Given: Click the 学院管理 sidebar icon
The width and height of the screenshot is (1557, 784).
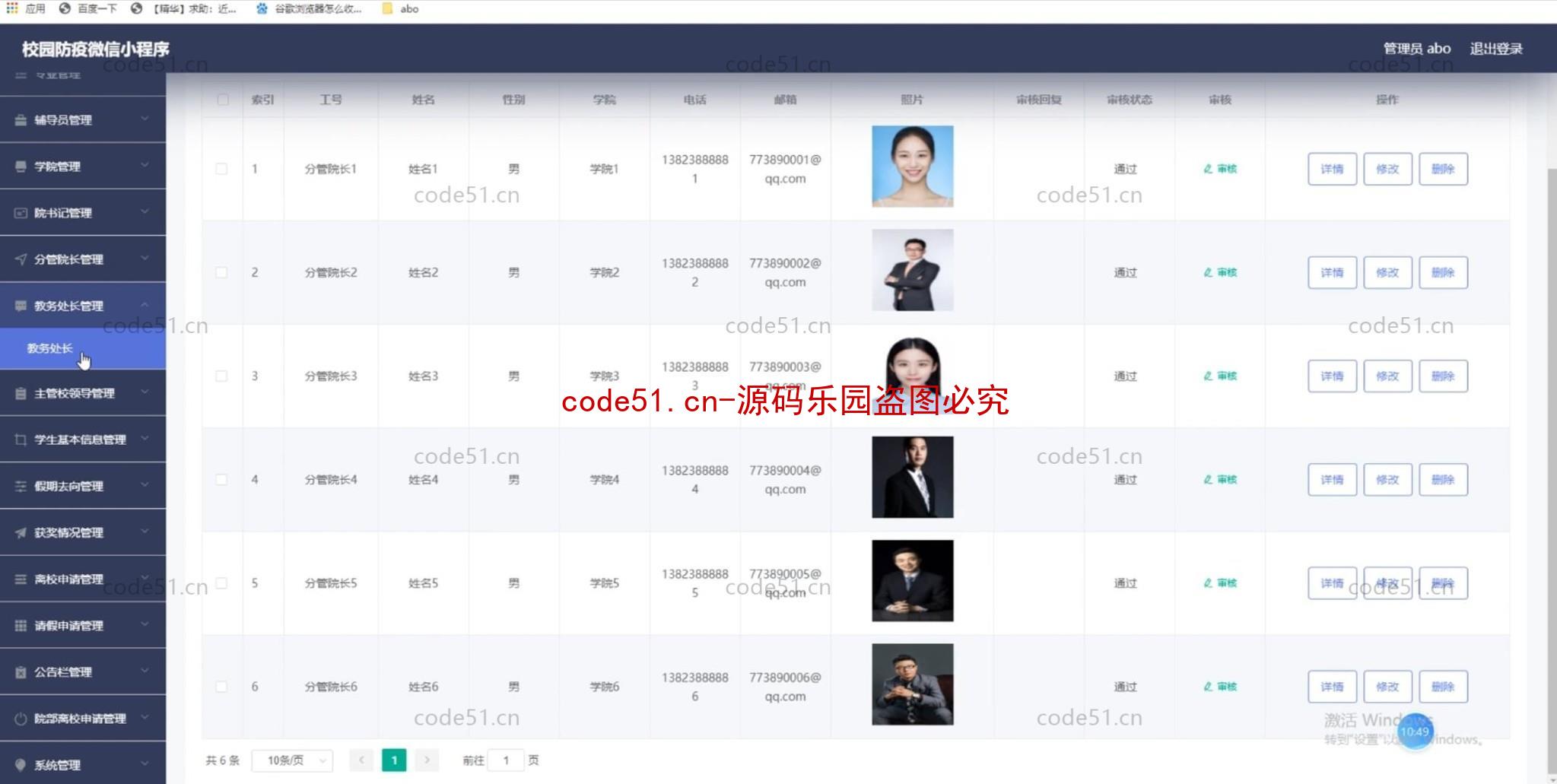Looking at the screenshot, I should click(x=21, y=167).
